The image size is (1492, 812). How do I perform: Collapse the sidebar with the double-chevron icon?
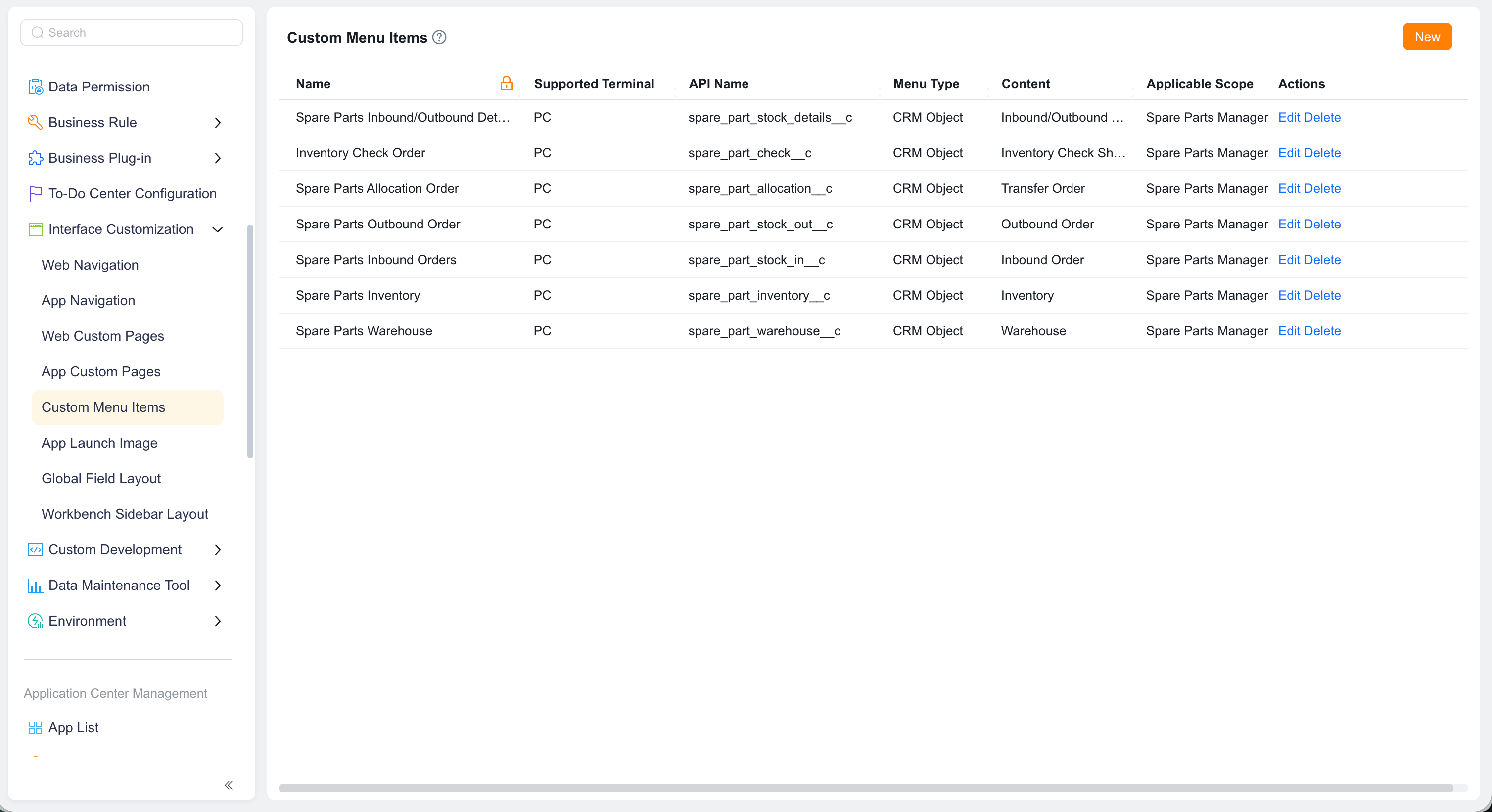click(229, 785)
